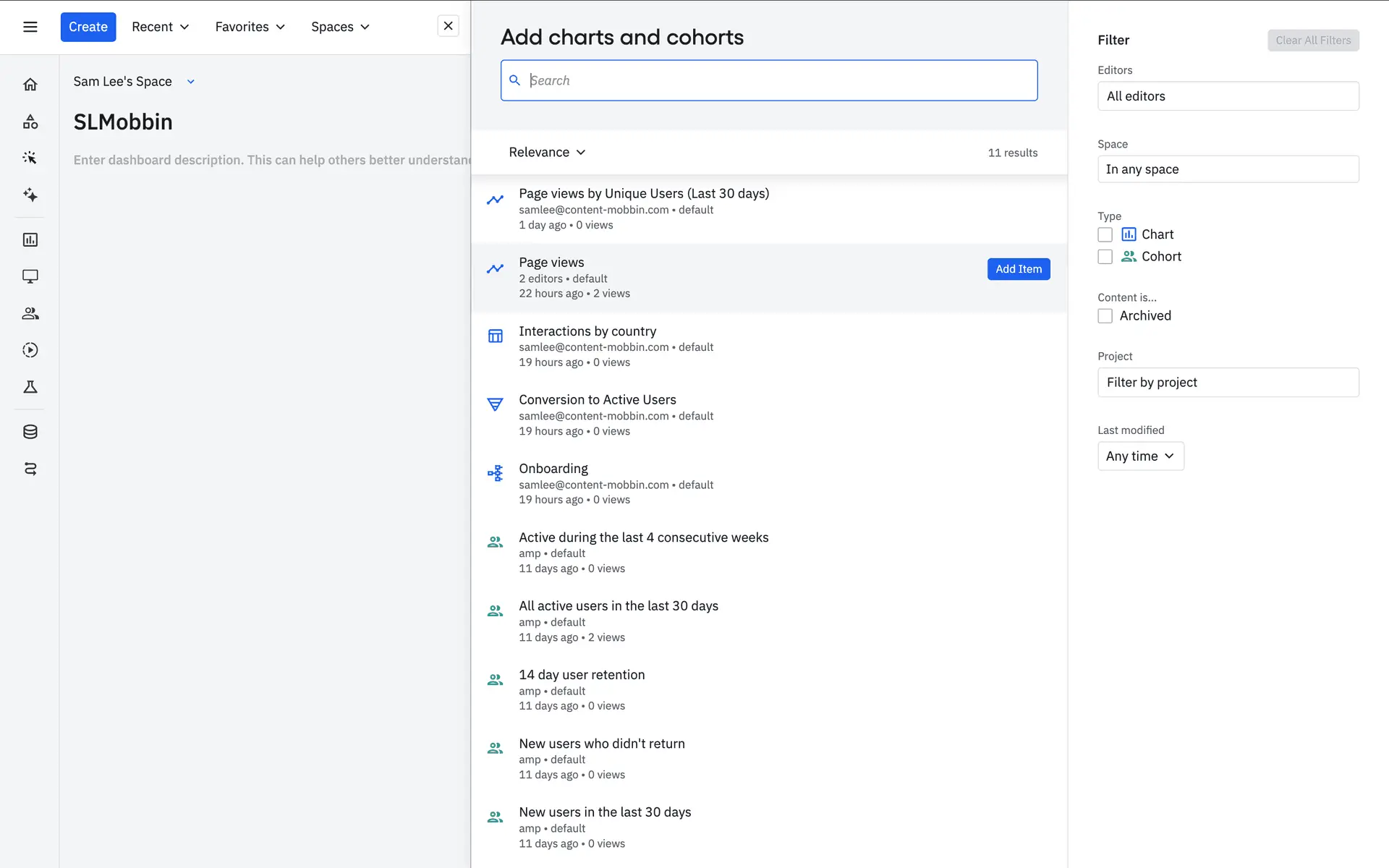
Task: Toggle the Archived content checkbox
Action: point(1105,316)
